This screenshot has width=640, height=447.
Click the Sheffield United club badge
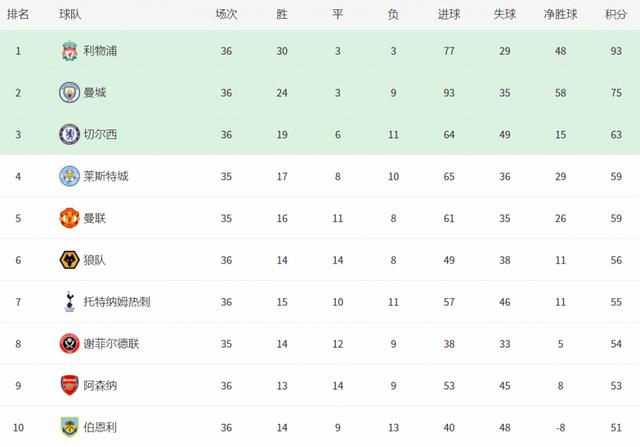tap(69, 344)
